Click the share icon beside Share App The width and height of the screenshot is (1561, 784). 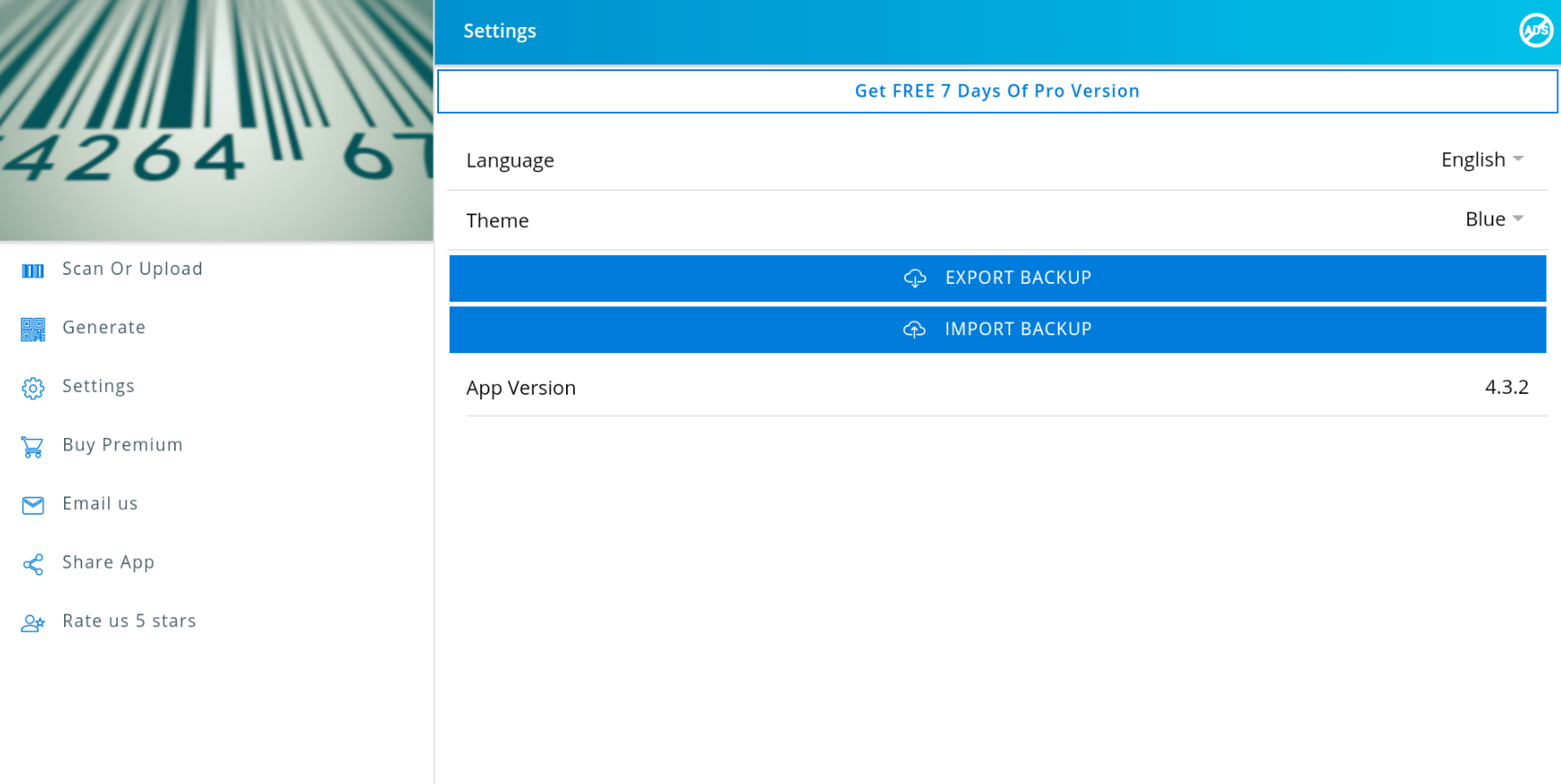click(x=32, y=564)
